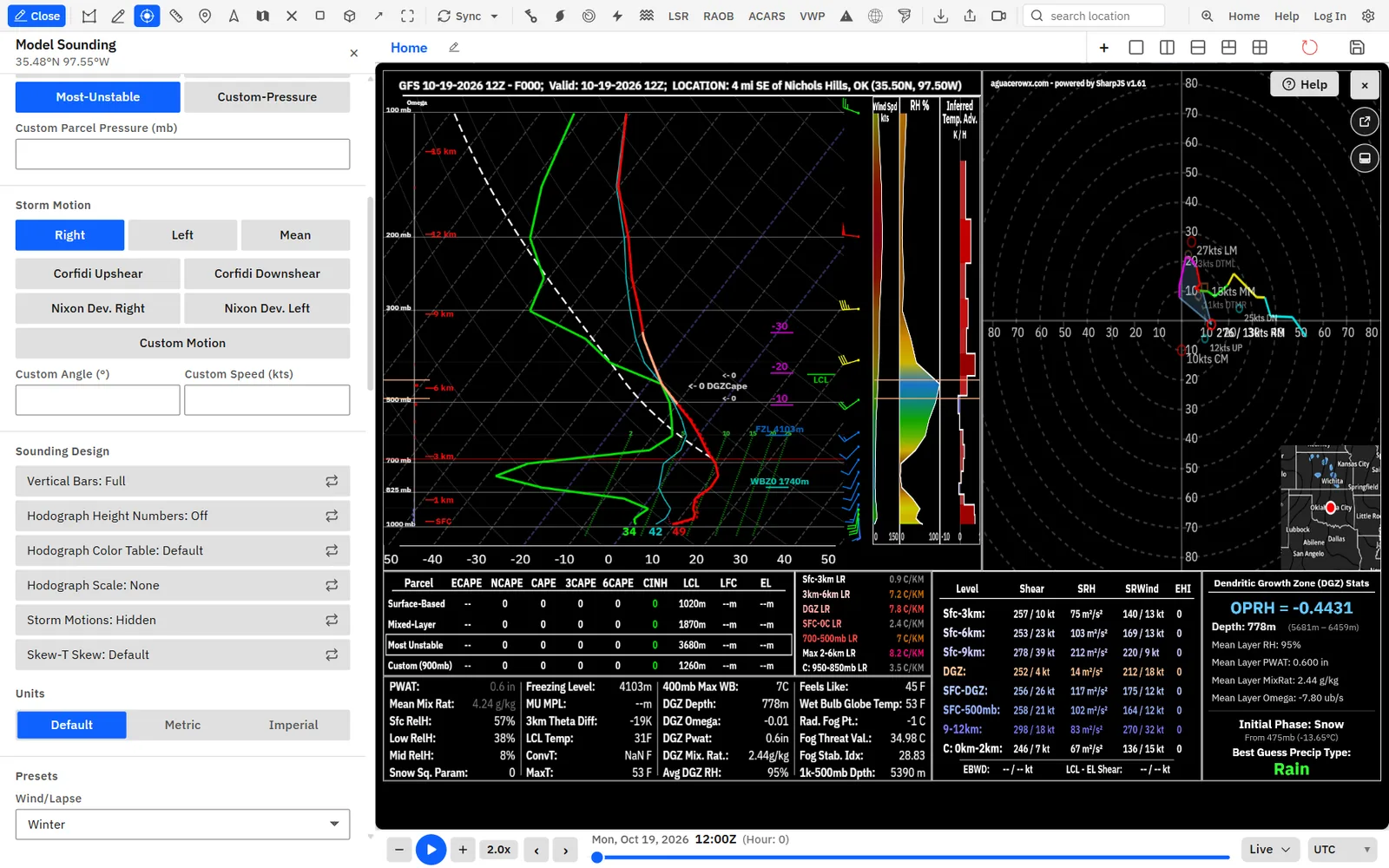
Task: Select the location pin marker tool
Action: click(x=205, y=16)
